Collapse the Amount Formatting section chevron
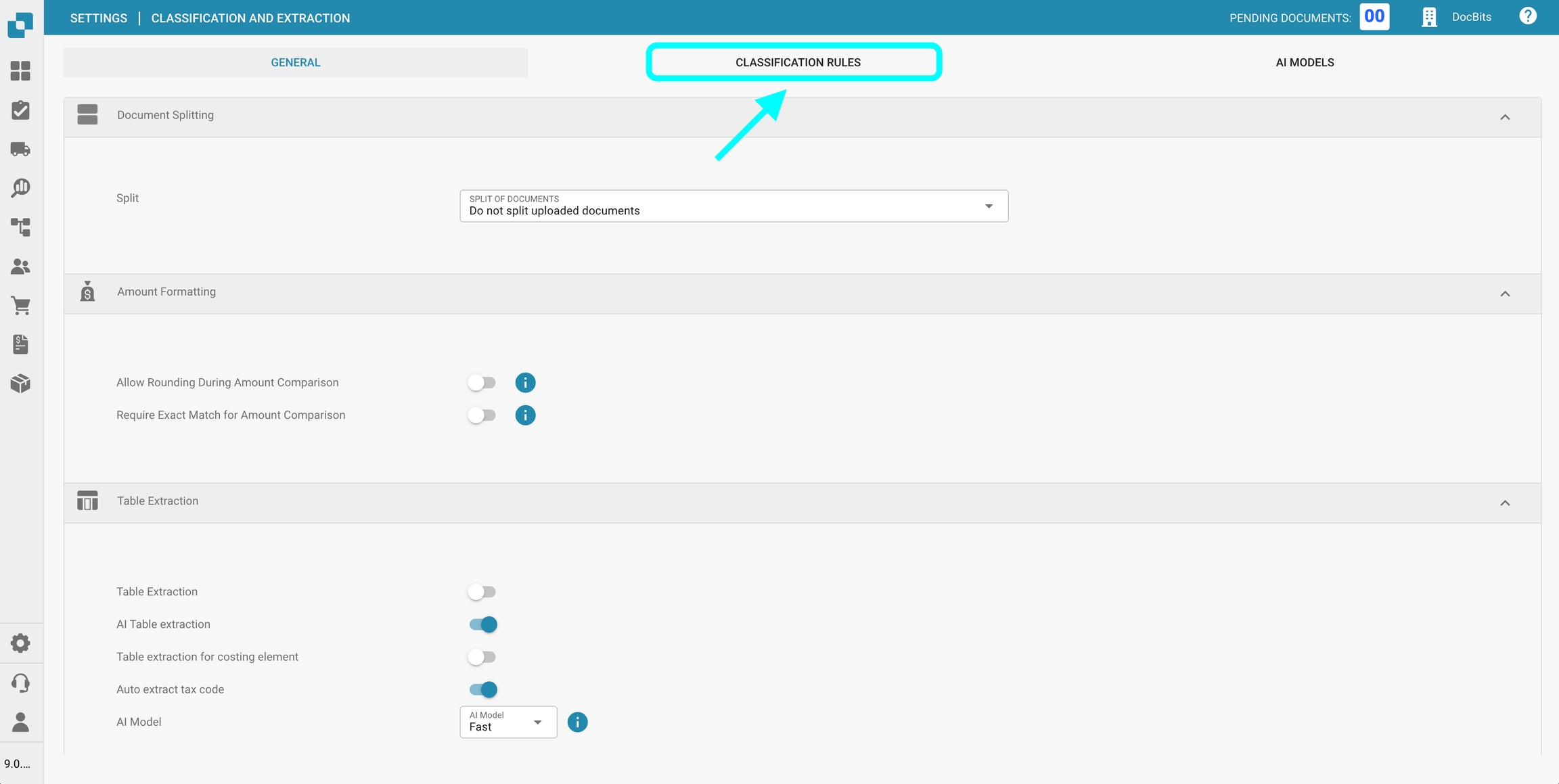Viewport: 1559px width, 784px height. [1505, 294]
